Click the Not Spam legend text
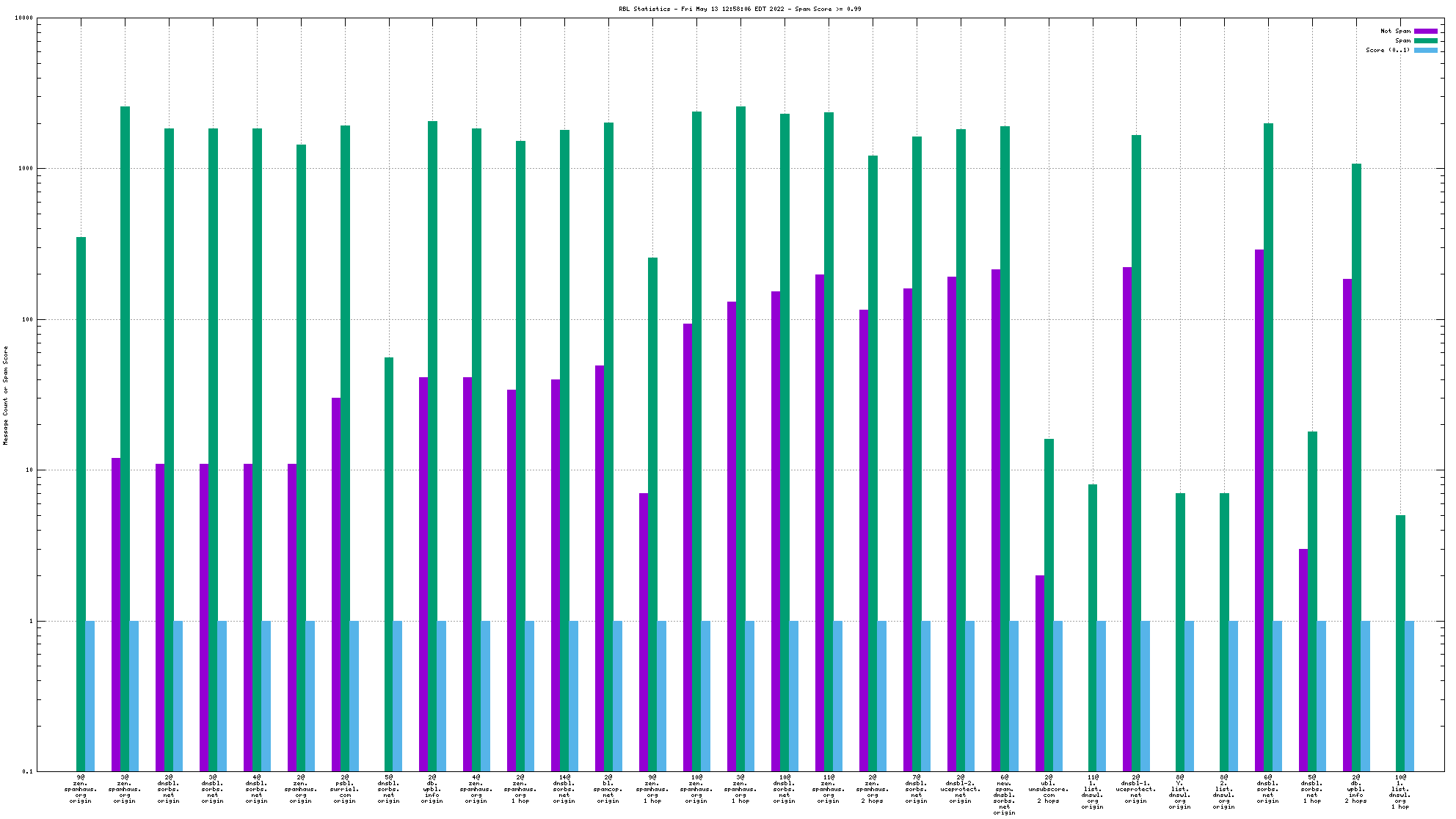Viewport: 1456px width, 819px height. (1395, 31)
